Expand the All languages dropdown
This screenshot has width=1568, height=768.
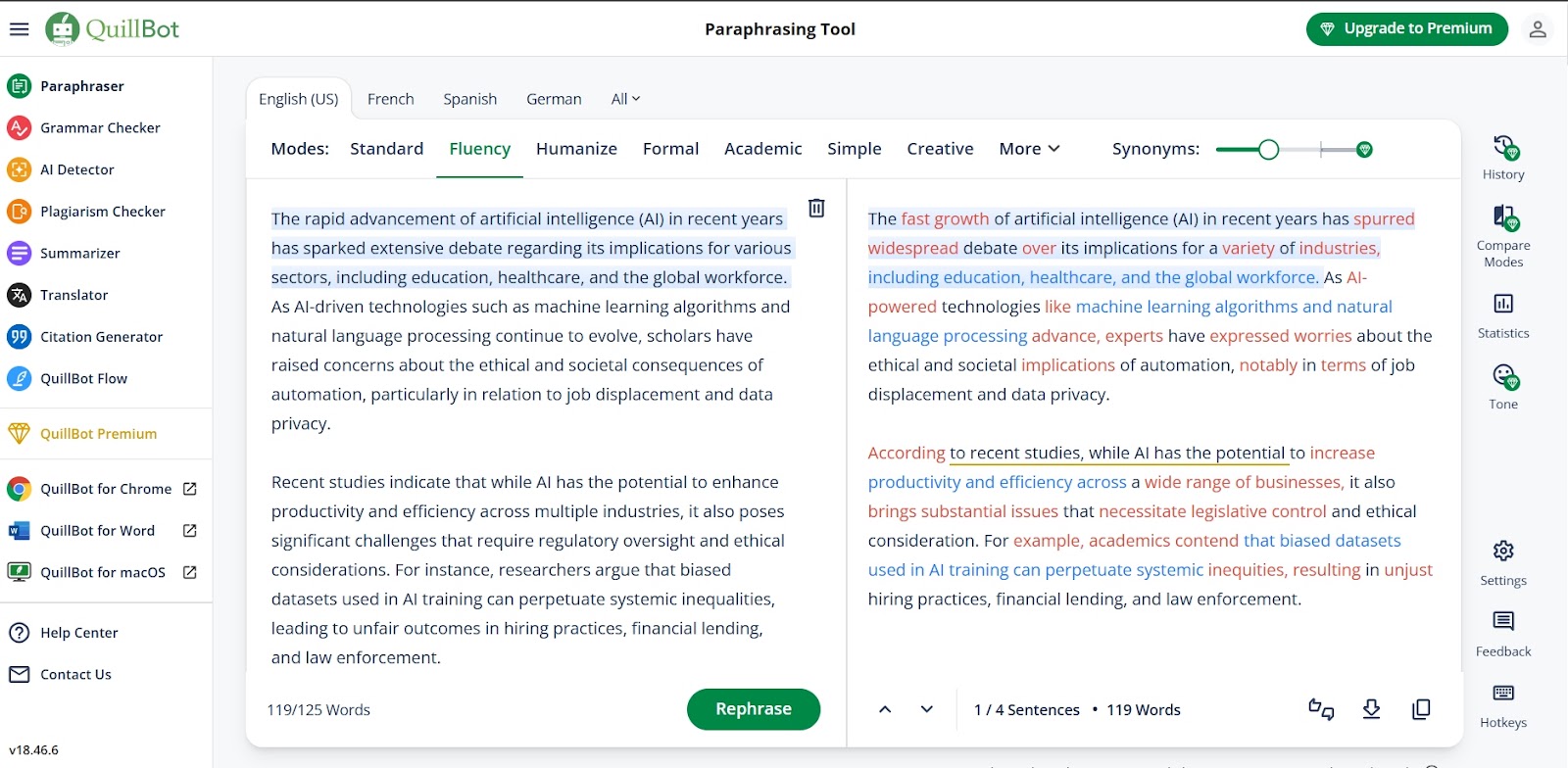625,99
